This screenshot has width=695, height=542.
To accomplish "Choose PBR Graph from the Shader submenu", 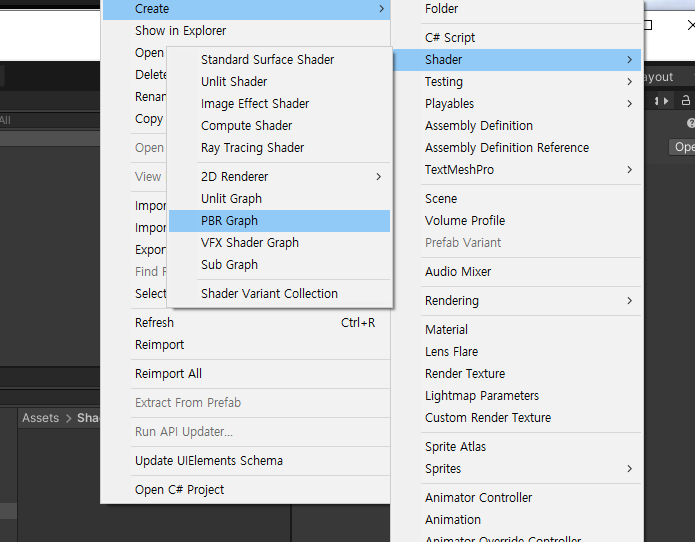I will tap(279, 221).
